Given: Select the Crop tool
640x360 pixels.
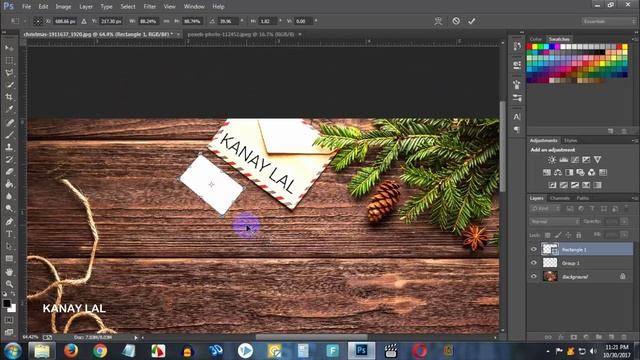Looking at the screenshot, I should (9, 97).
